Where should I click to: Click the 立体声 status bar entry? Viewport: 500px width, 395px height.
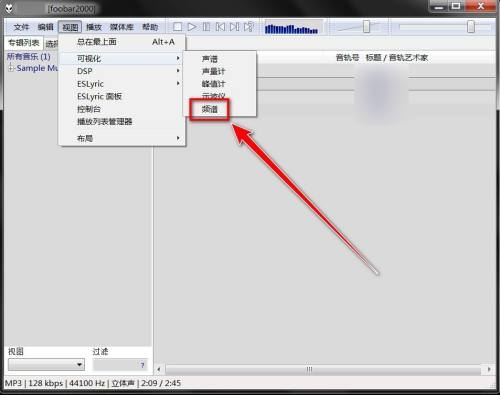[123, 383]
